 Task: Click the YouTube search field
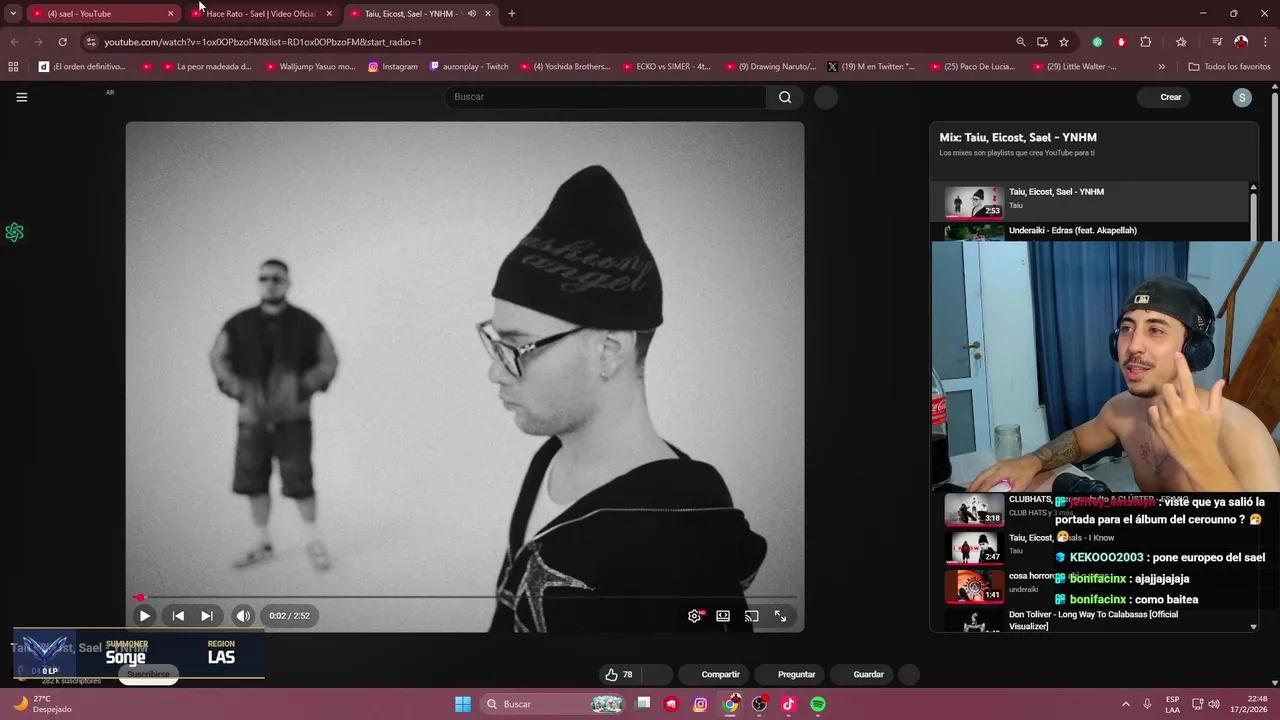point(606,97)
